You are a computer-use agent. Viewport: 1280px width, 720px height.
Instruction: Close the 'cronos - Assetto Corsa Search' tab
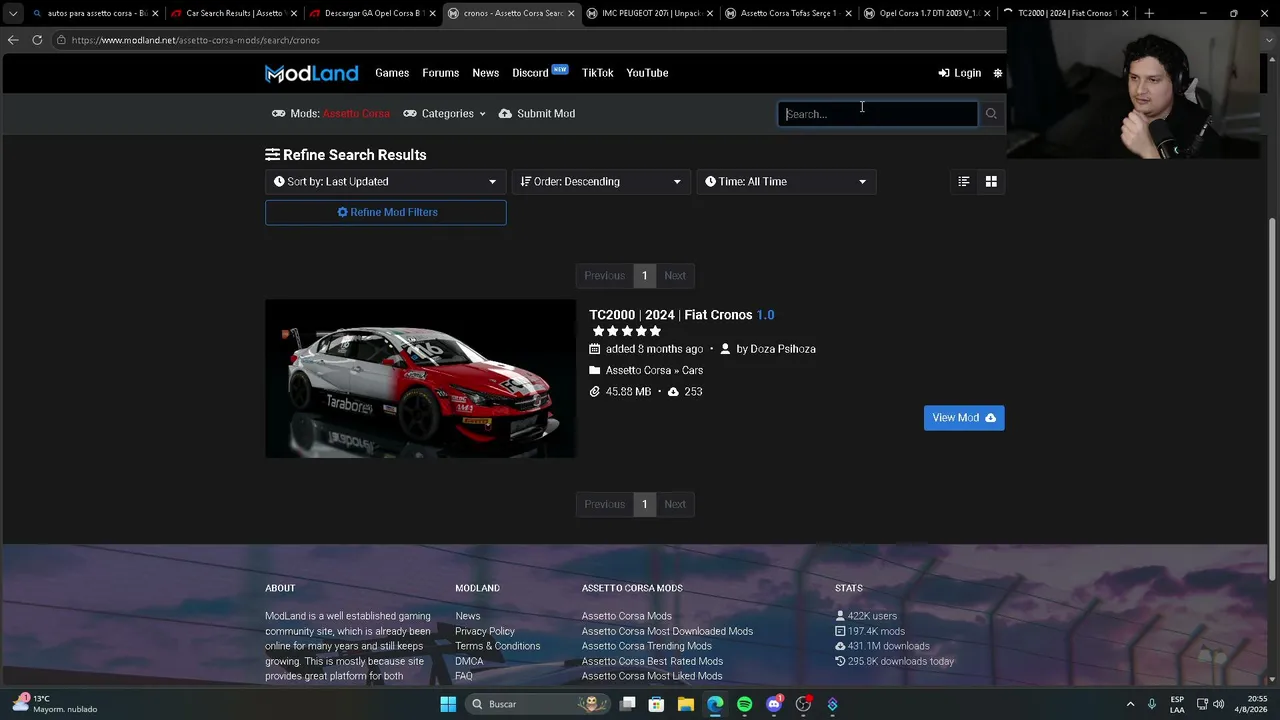point(571,13)
